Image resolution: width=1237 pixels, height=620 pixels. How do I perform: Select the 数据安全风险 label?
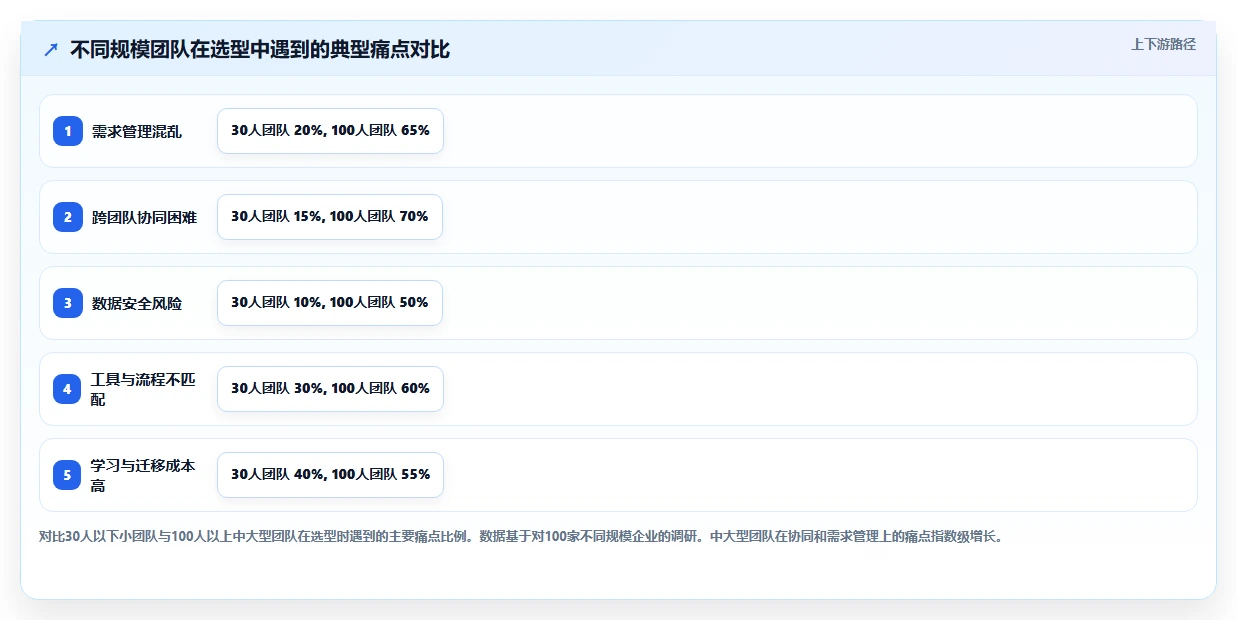point(137,303)
